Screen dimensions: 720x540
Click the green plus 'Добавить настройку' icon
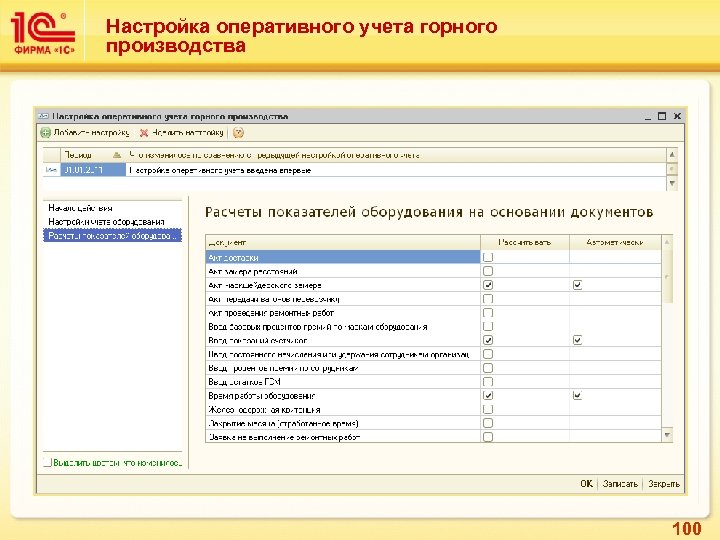click(x=45, y=133)
